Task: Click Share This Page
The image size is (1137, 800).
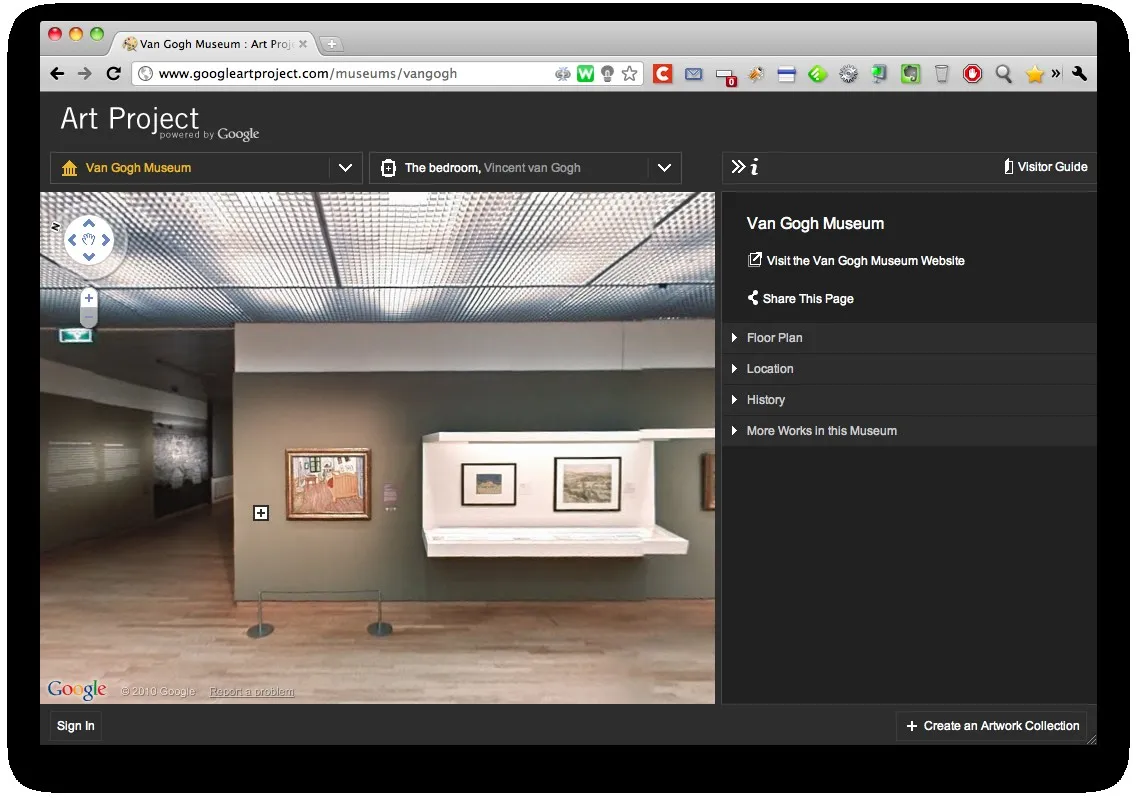Action: [x=801, y=298]
